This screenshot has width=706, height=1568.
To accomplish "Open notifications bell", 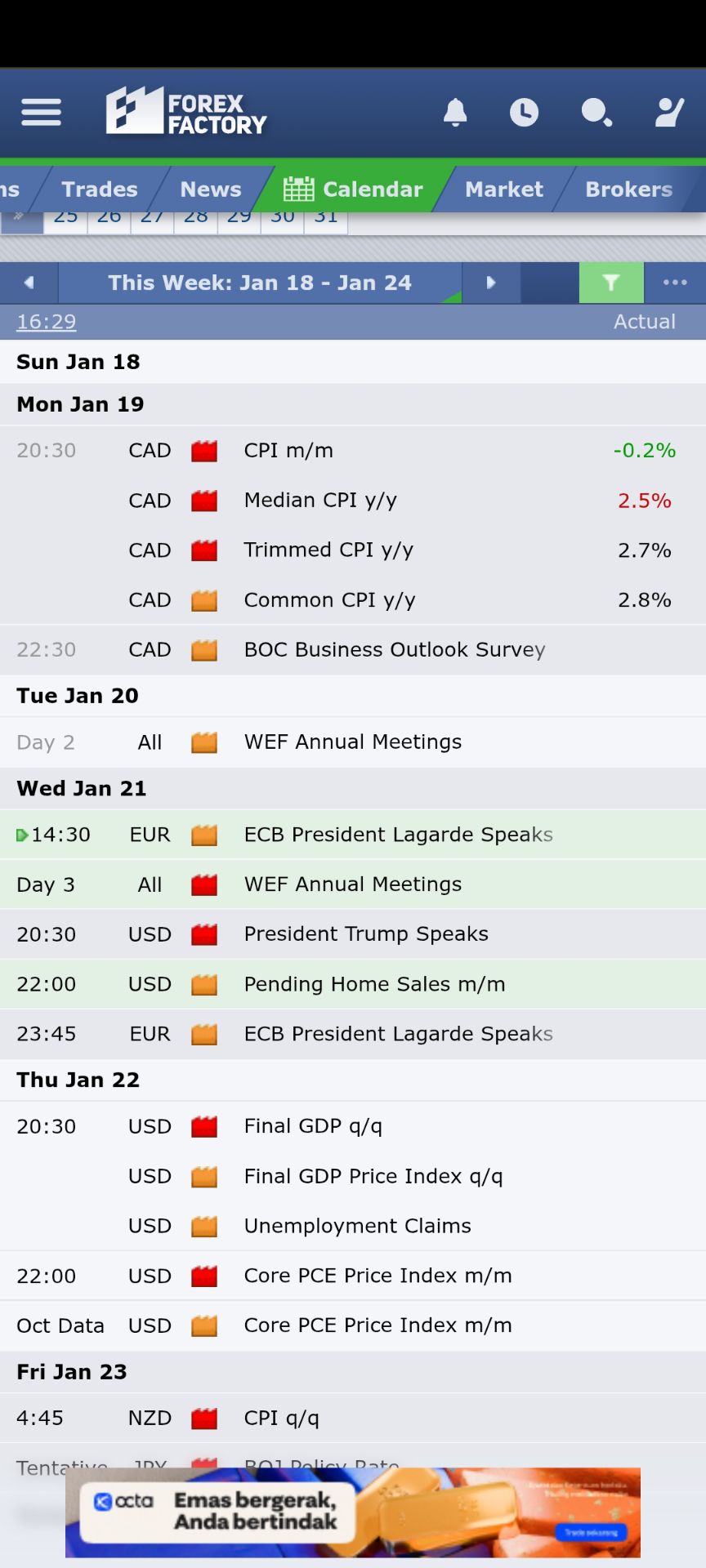I will (x=455, y=112).
